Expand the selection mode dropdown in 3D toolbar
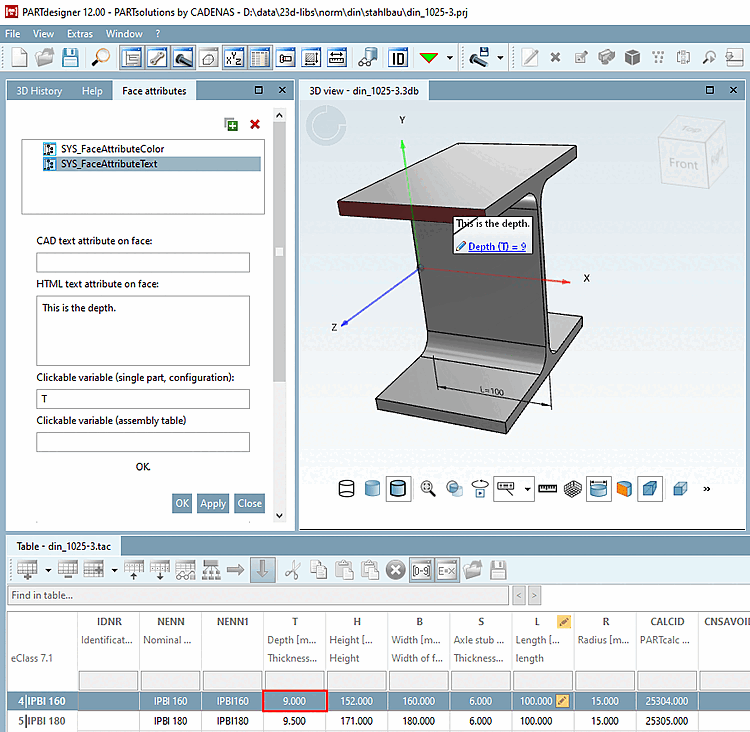Viewport: 750px width, 732px height. tap(527, 489)
